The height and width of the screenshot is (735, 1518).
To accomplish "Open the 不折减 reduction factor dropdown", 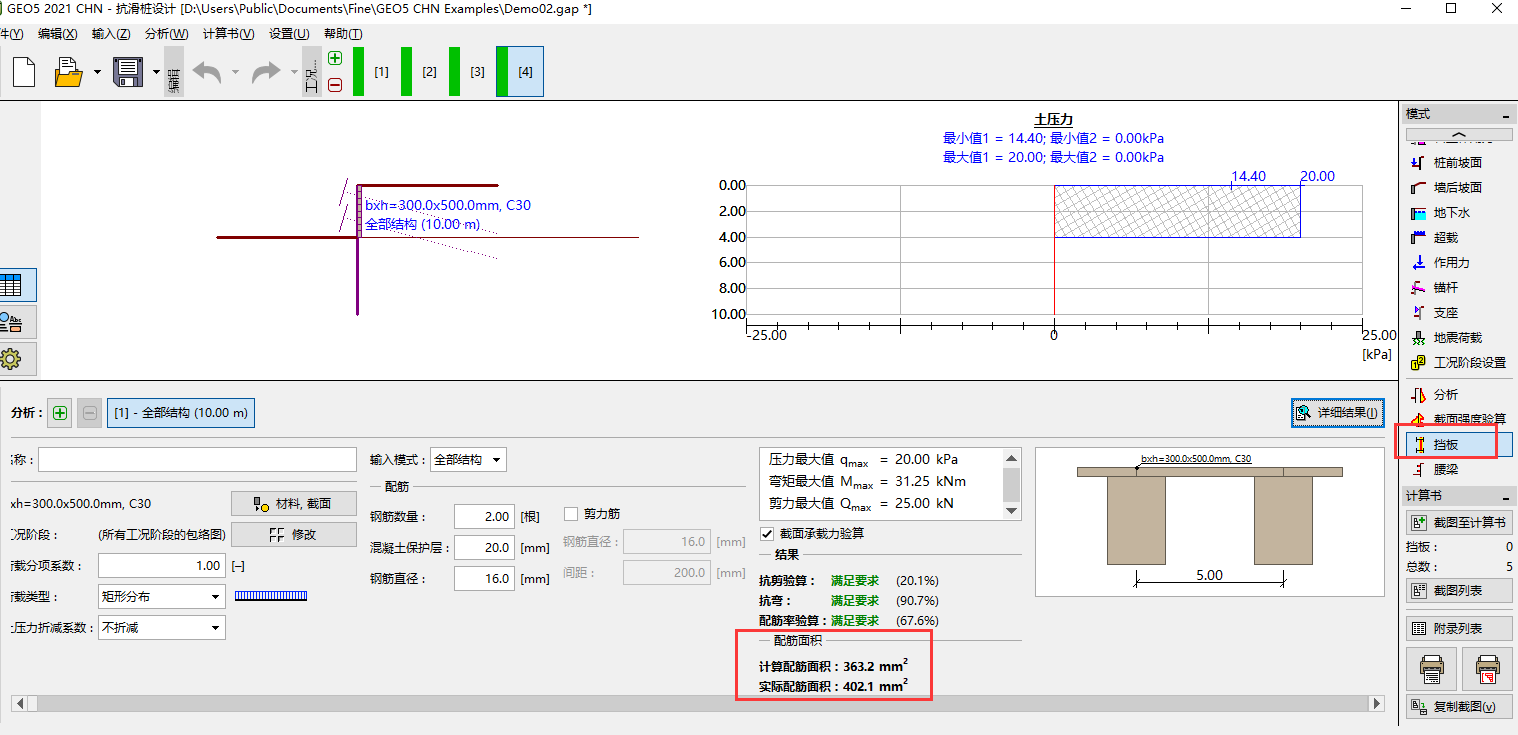I will pos(161,628).
